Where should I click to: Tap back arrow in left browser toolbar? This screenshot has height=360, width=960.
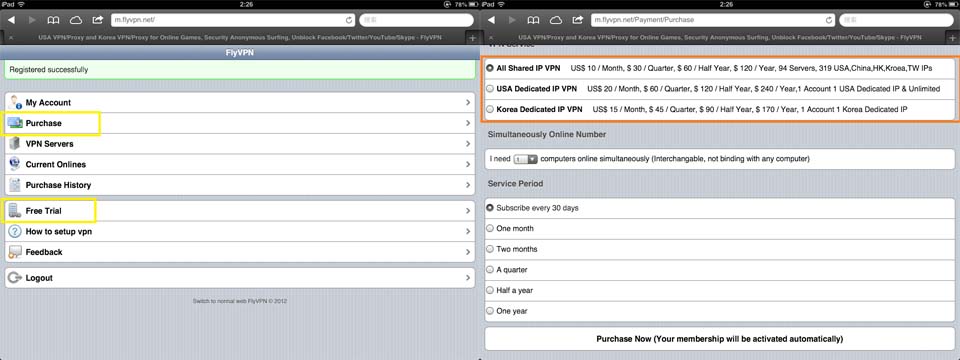12,20
